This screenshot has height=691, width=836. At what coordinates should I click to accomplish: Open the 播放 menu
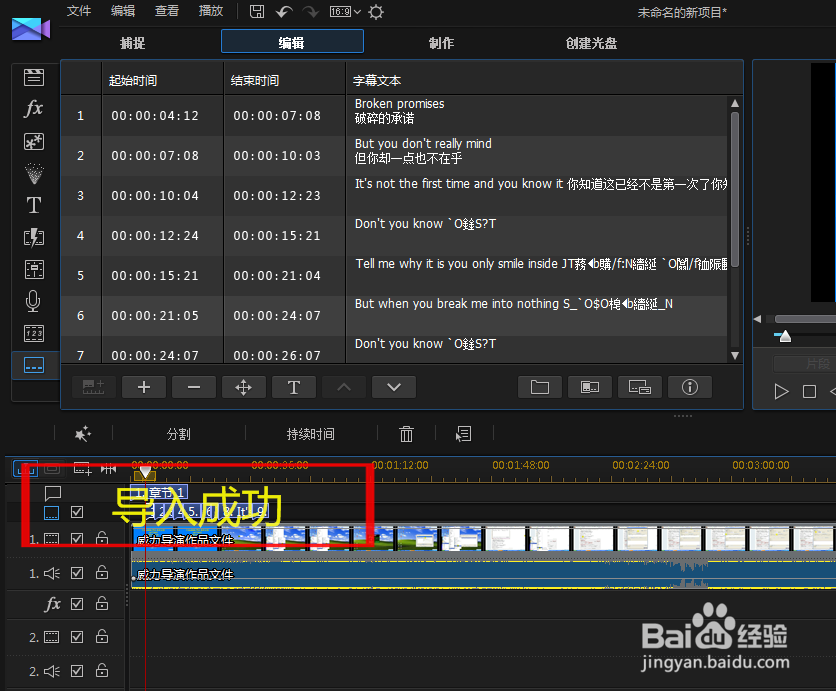click(211, 11)
